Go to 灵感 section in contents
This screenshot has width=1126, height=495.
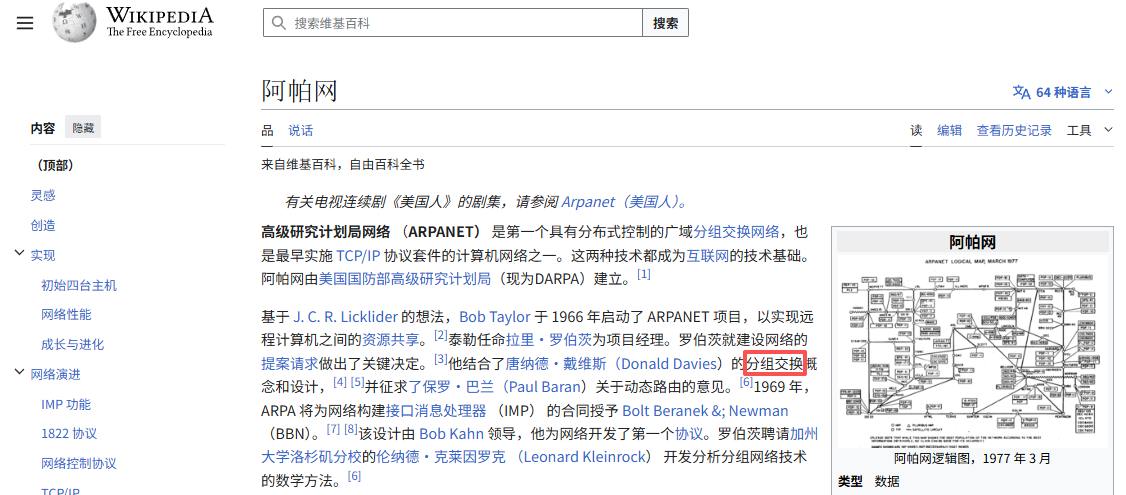point(43,195)
